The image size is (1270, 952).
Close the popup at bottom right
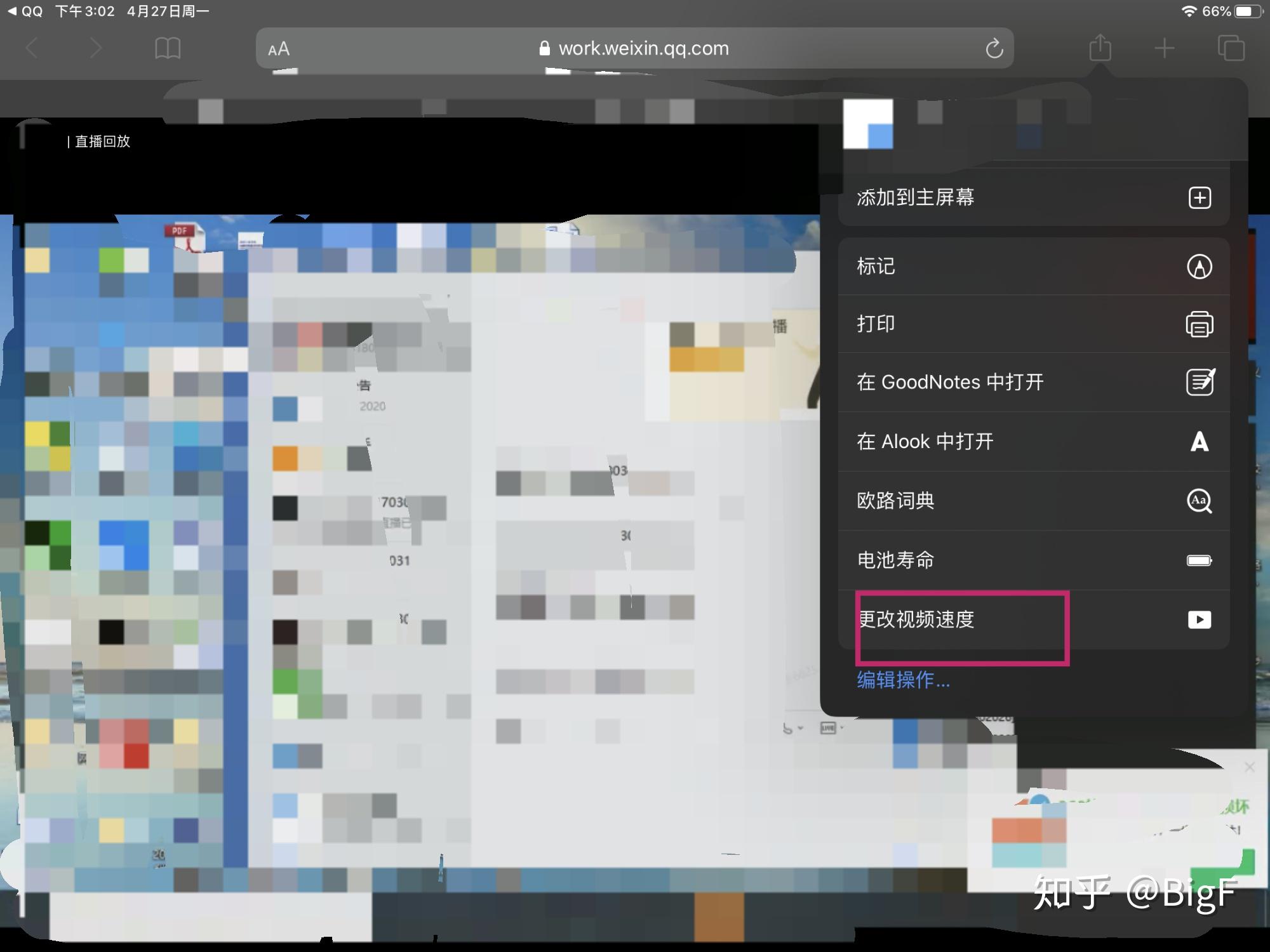[x=1249, y=767]
